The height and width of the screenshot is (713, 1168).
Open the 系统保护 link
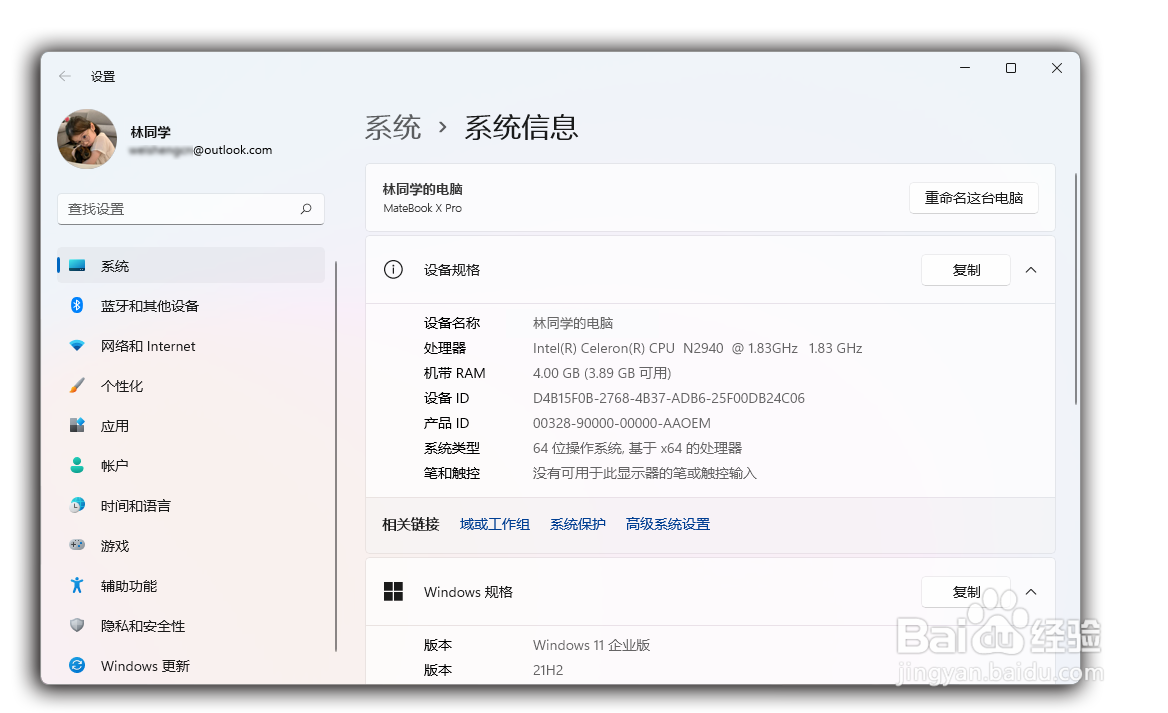pyautogui.click(x=577, y=525)
